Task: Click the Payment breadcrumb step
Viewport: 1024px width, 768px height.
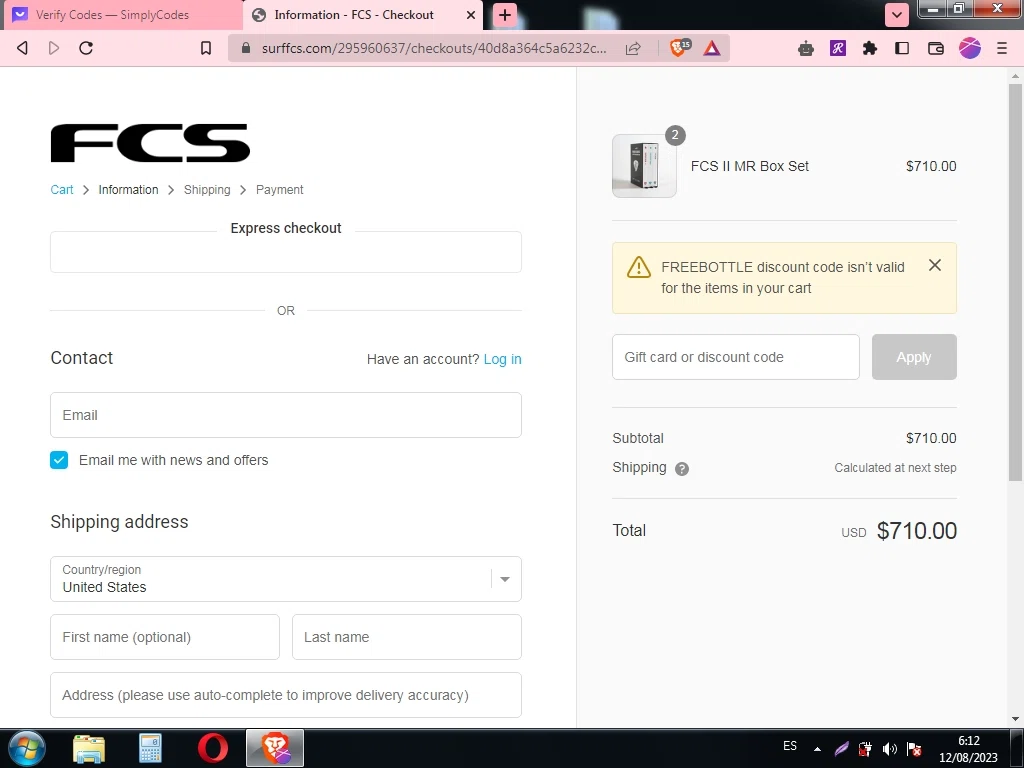Action: tap(280, 189)
